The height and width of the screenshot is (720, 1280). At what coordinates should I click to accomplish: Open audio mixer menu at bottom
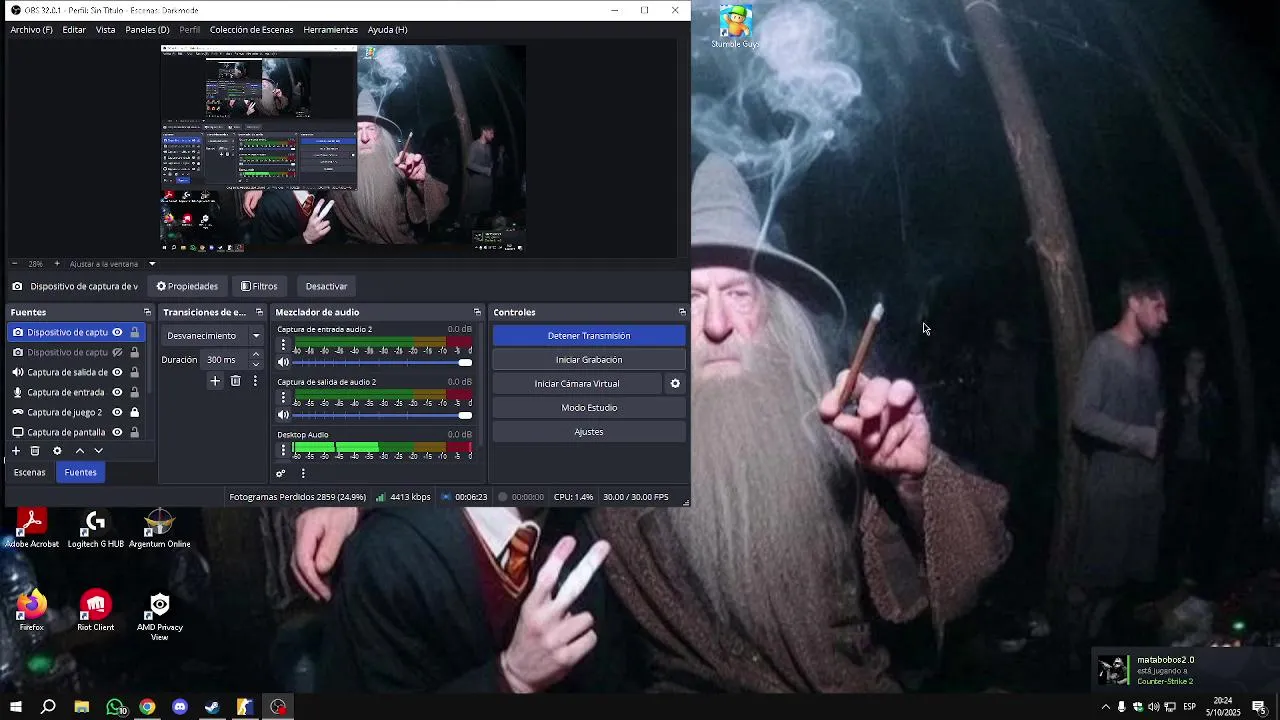click(303, 474)
